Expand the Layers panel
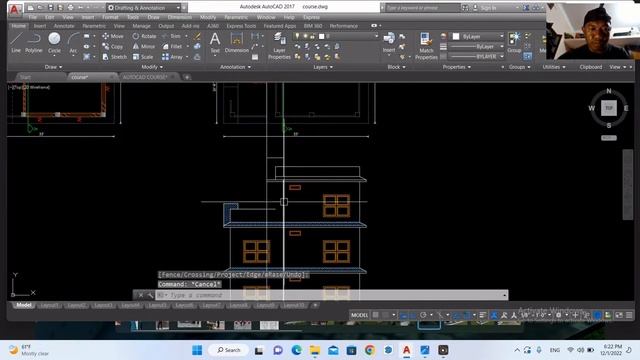640x360 pixels. pyautogui.click(x=323, y=67)
